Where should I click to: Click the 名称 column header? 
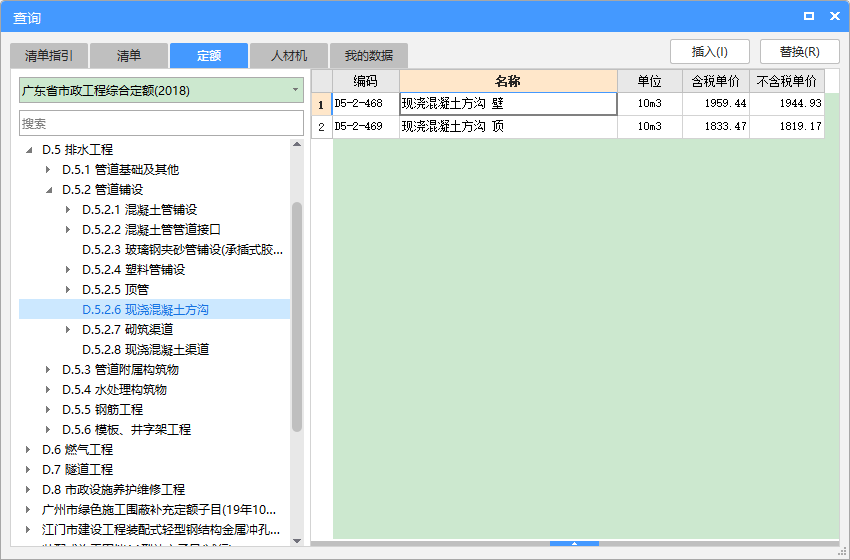(508, 81)
